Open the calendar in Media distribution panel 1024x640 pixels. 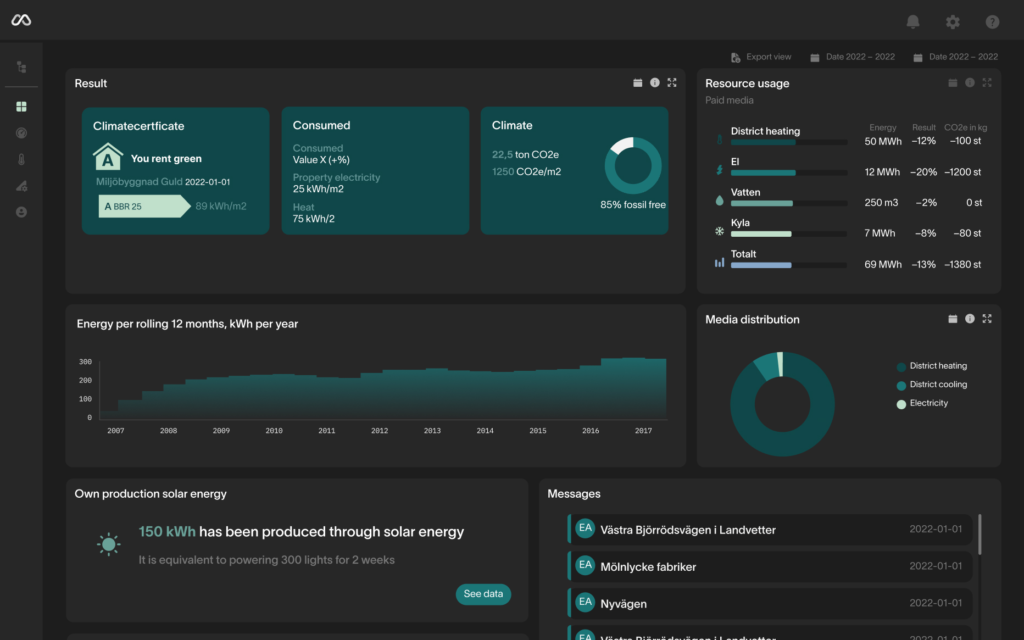click(952, 319)
